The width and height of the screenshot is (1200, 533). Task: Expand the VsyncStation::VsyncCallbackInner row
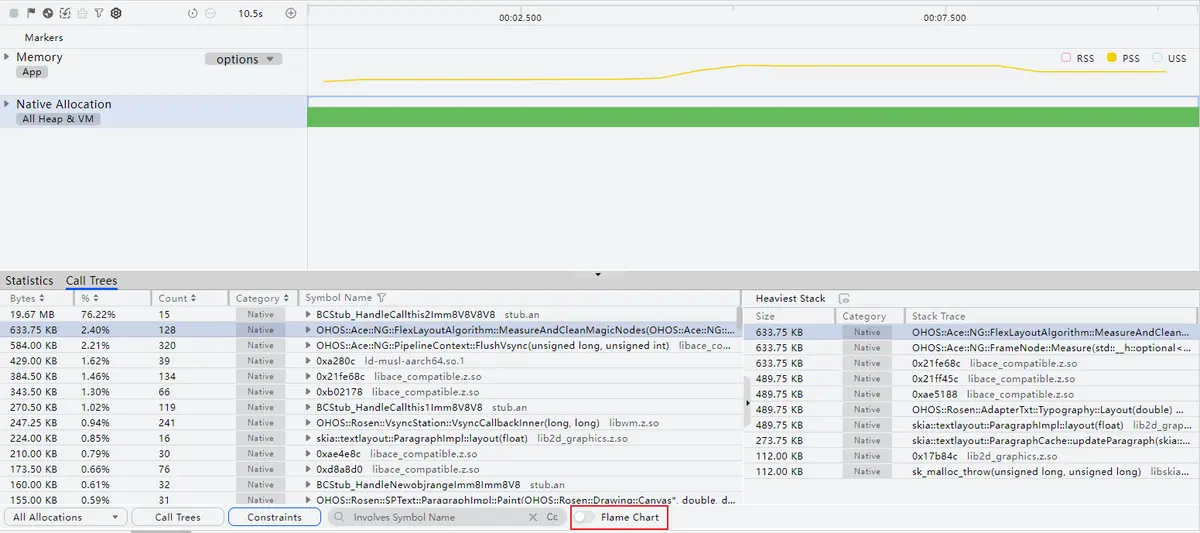[x=308, y=423]
